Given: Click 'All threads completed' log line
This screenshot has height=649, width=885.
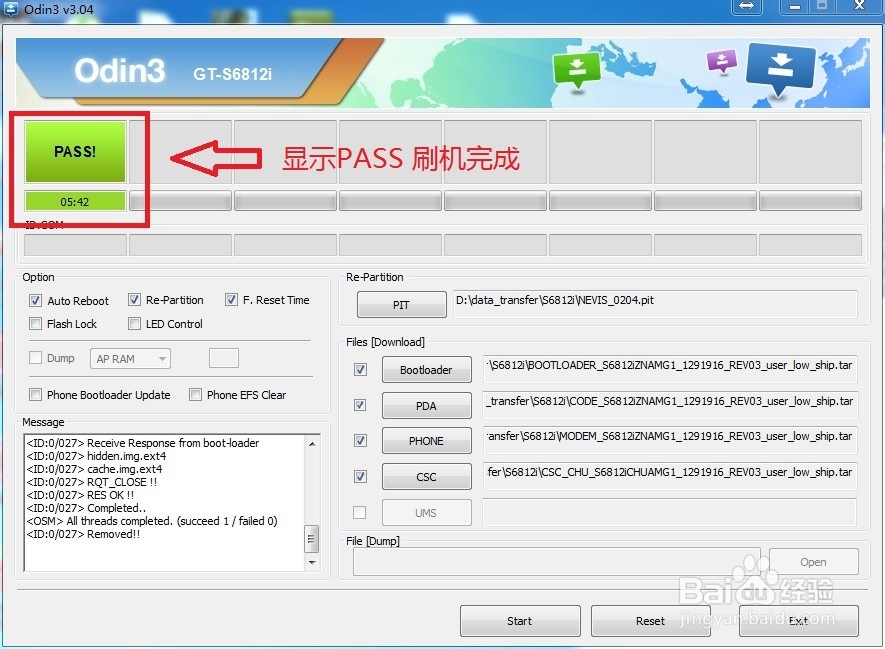Looking at the screenshot, I should pyautogui.click(x=152, y=521).
